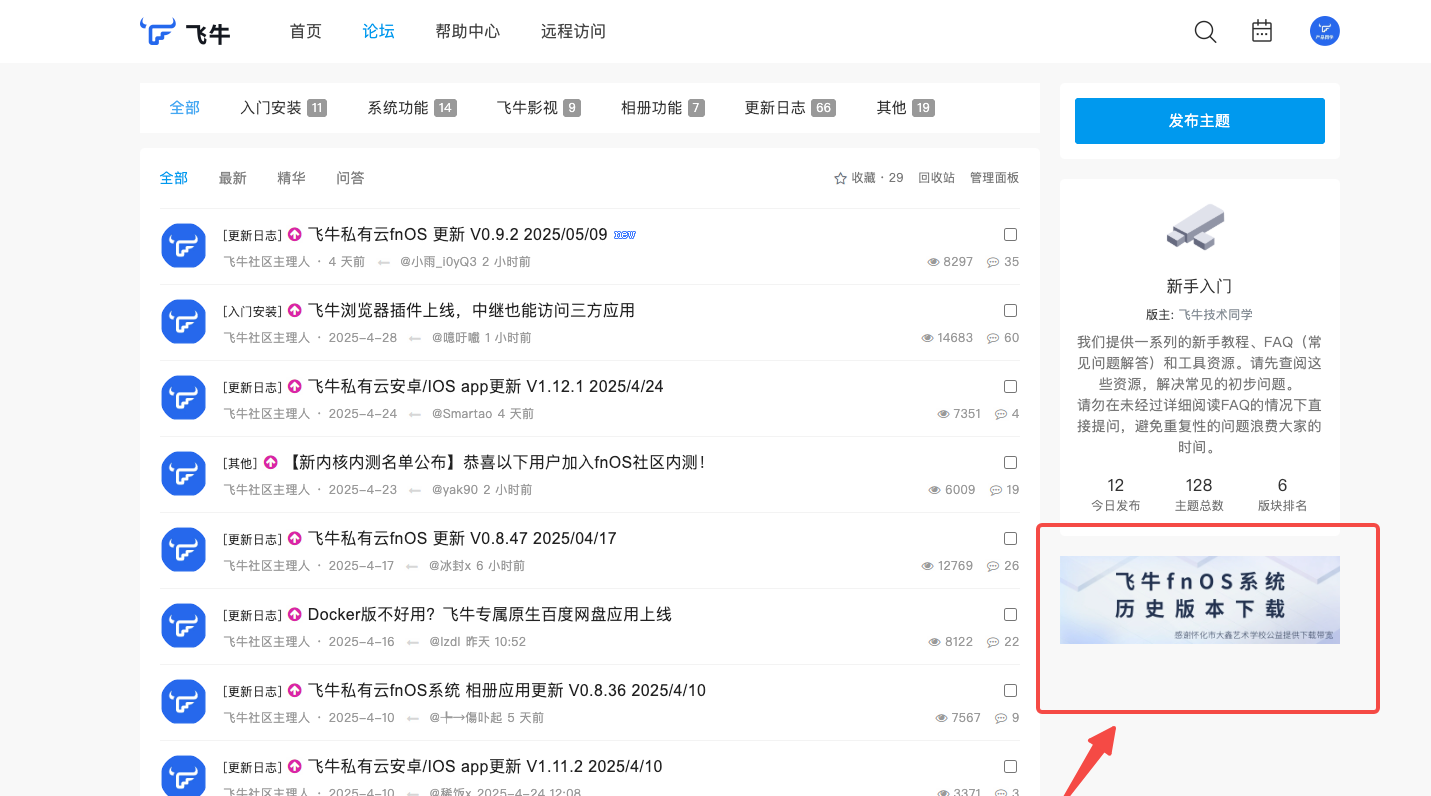The width and height of the screenshot is (1431, 796).
Task: Select the 全部 category tab at top
Action: click(185, 108)
